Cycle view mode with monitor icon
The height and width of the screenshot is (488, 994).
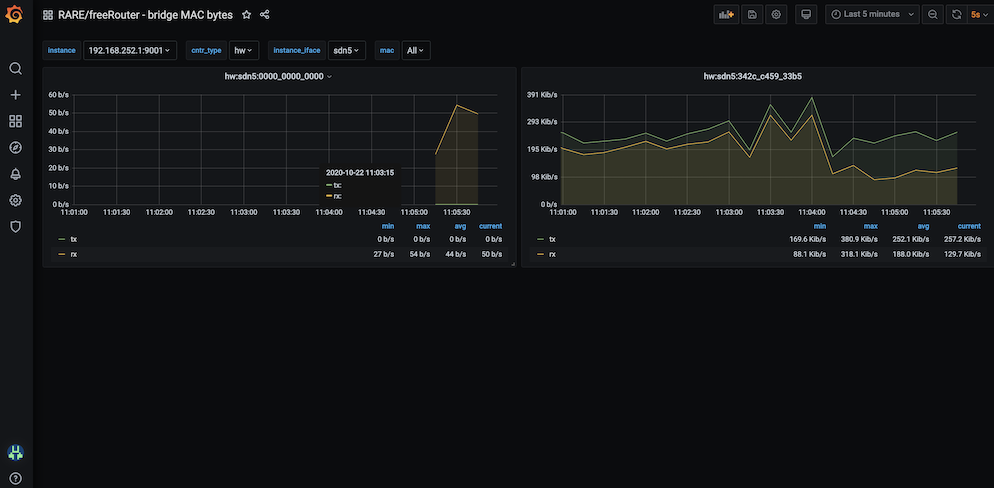806,14
